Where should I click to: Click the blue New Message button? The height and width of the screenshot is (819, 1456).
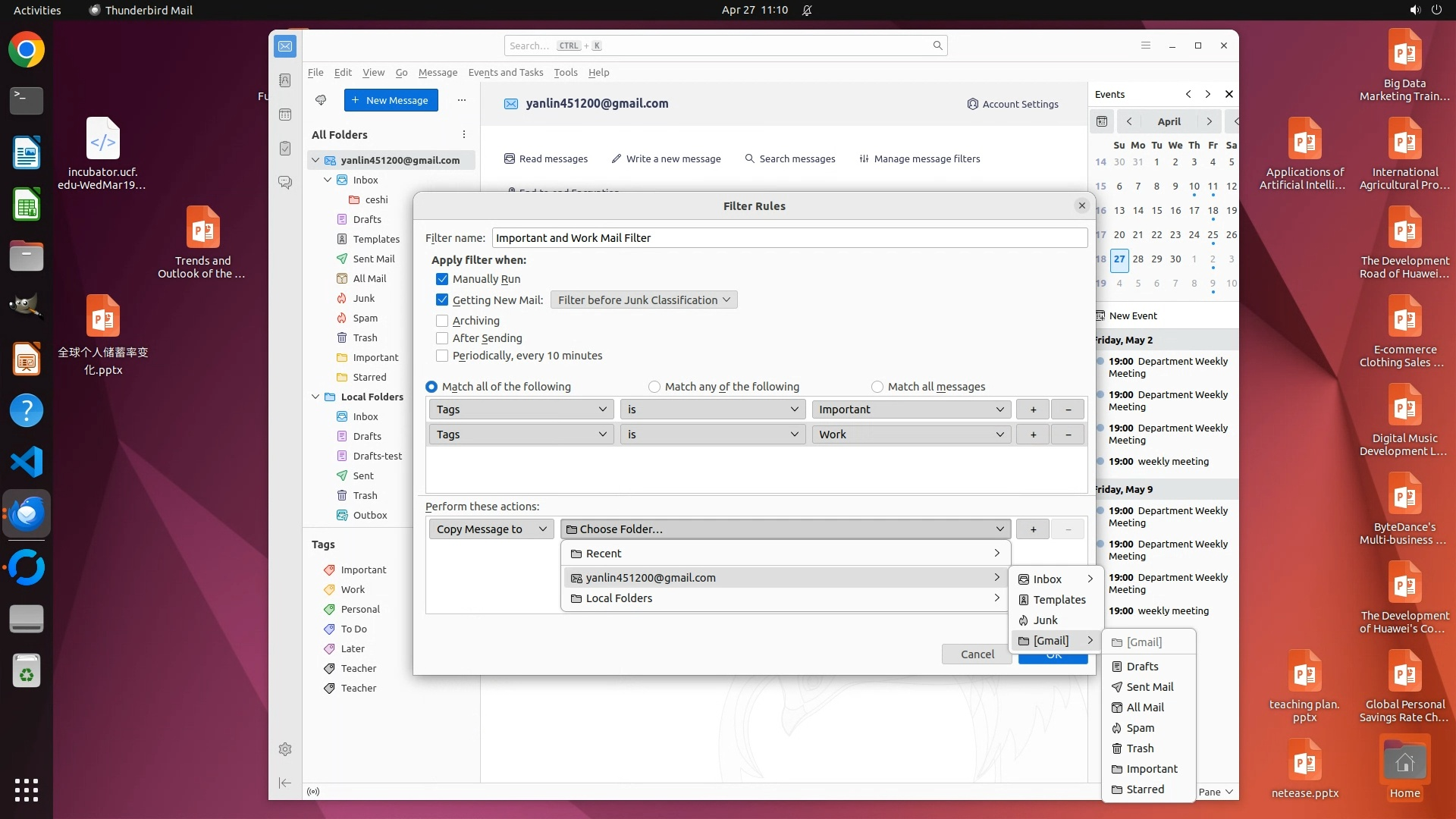[391, 100]
